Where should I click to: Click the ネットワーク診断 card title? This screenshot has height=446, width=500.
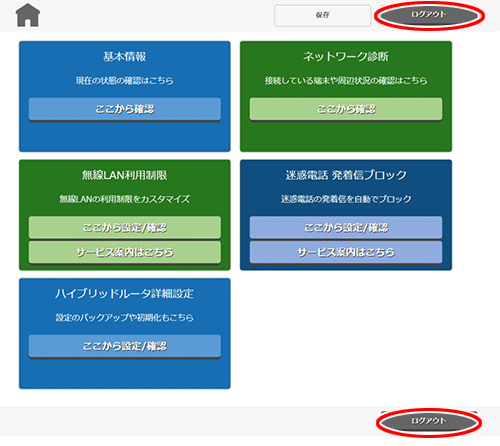point(346,57)
